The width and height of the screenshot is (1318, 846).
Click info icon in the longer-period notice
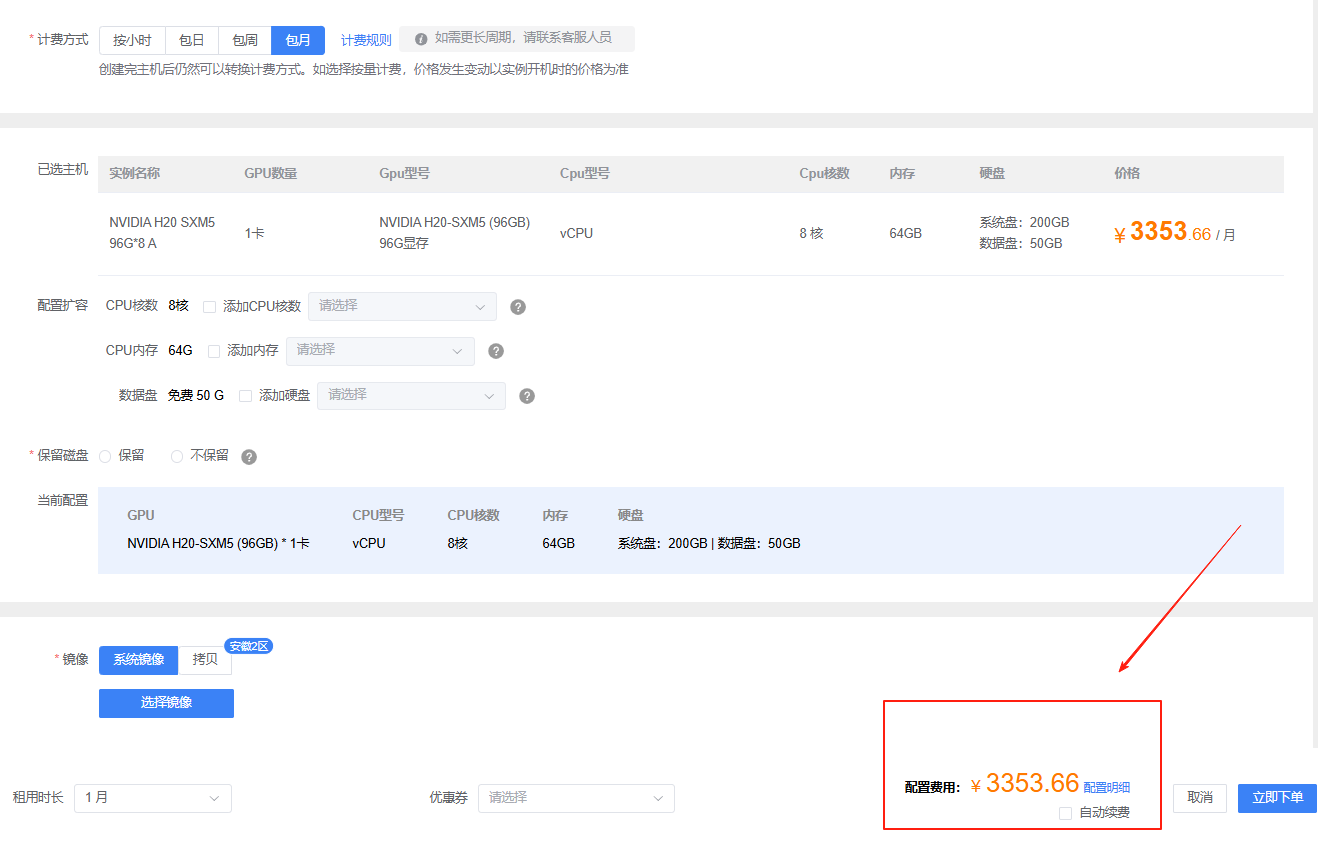[421, 39]
